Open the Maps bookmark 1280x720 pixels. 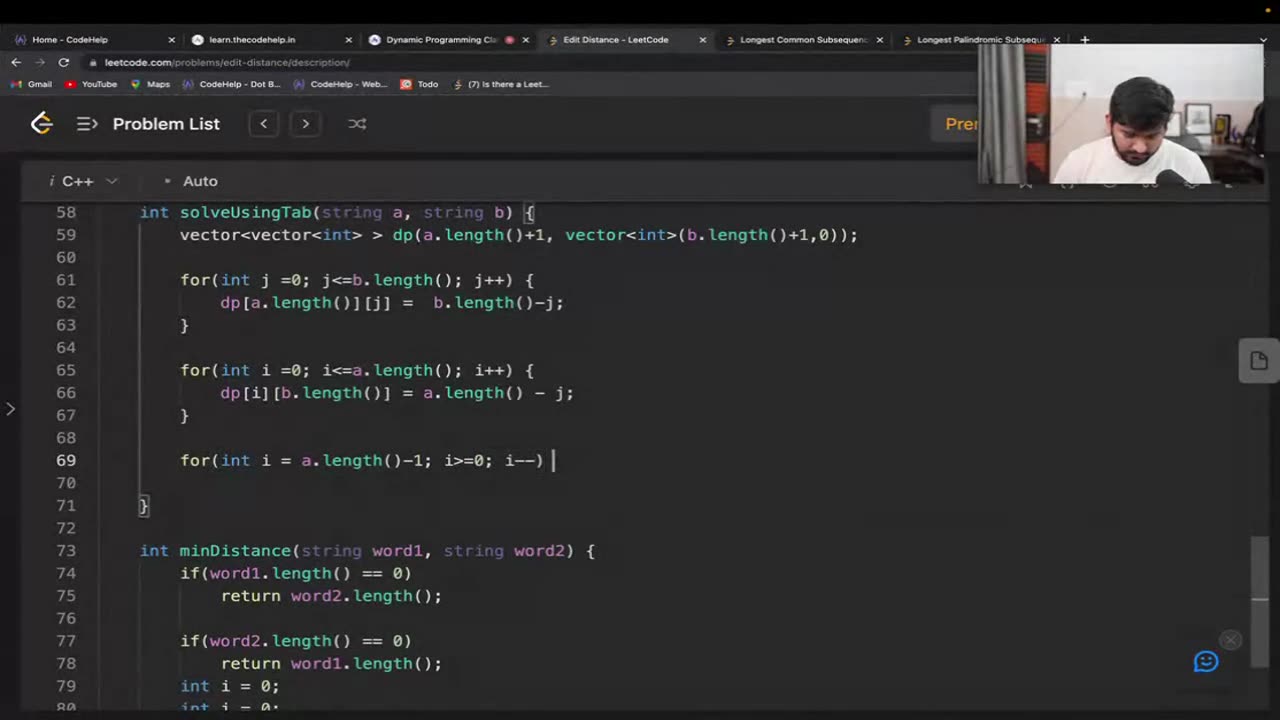tap(150, 84)
